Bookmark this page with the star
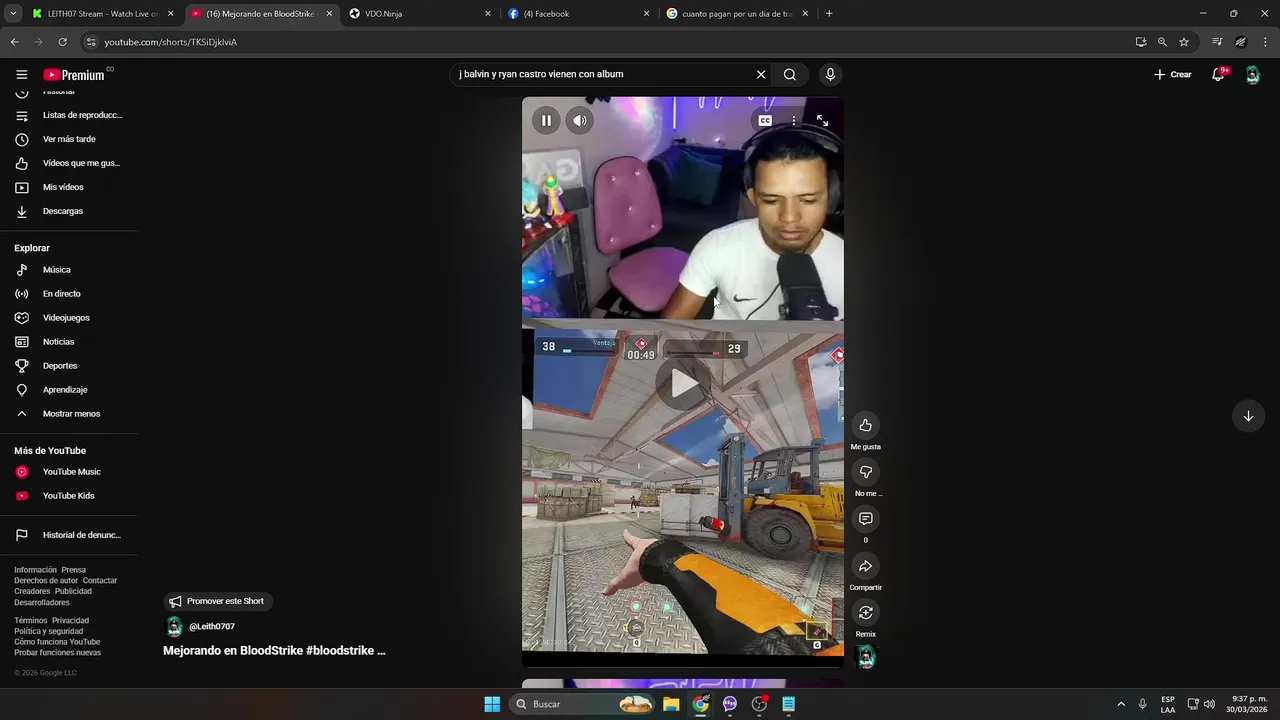The image size is (1280, 720). (x=1184, y=42)
